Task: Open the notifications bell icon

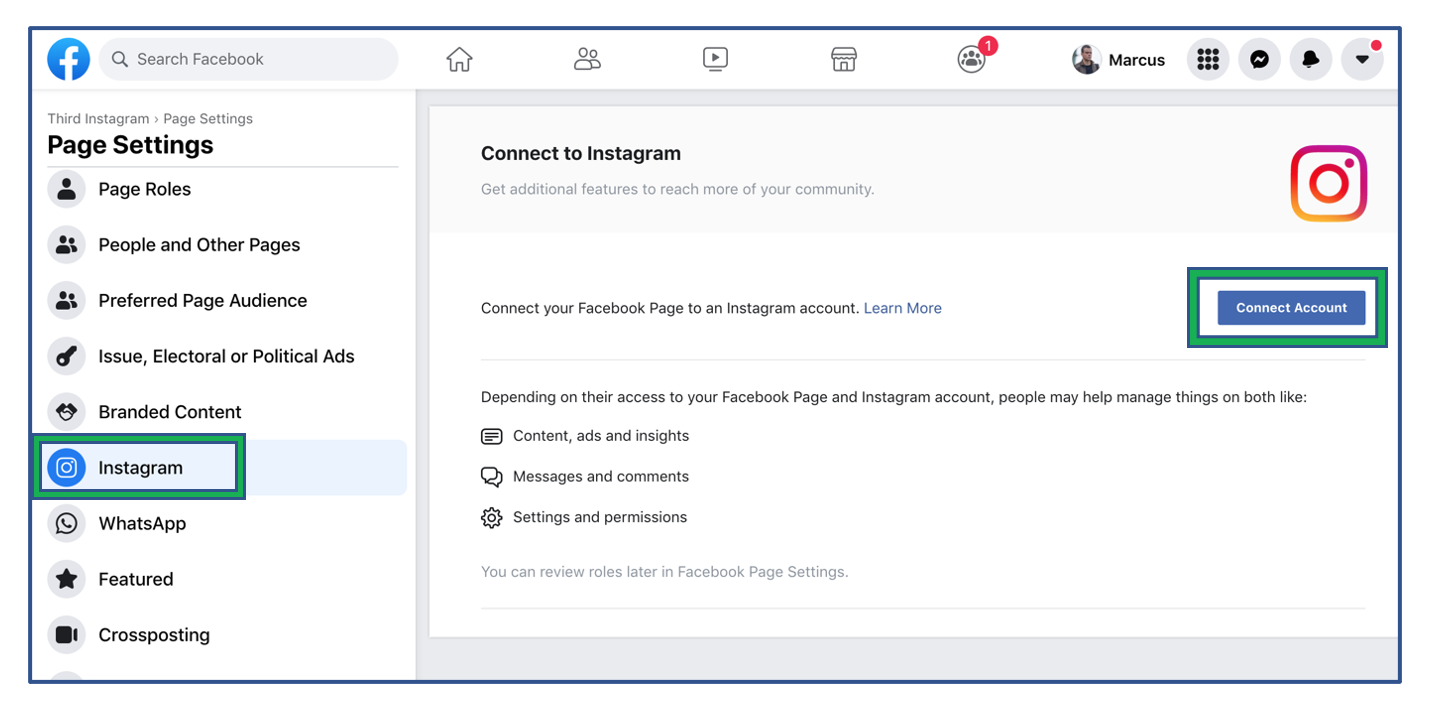Action: [x=1311, y=60]
